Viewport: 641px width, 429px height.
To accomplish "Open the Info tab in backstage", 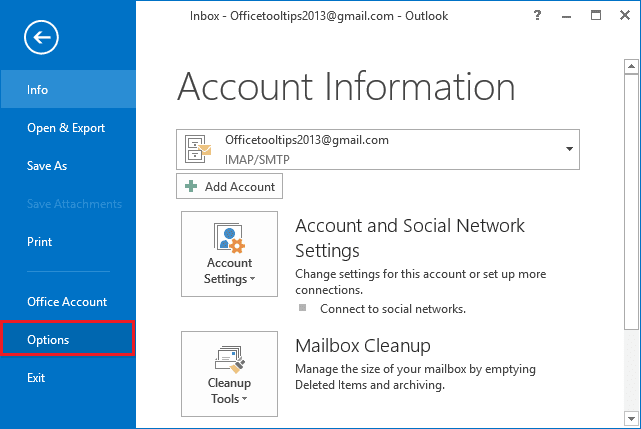I will (x=68, y=90).
